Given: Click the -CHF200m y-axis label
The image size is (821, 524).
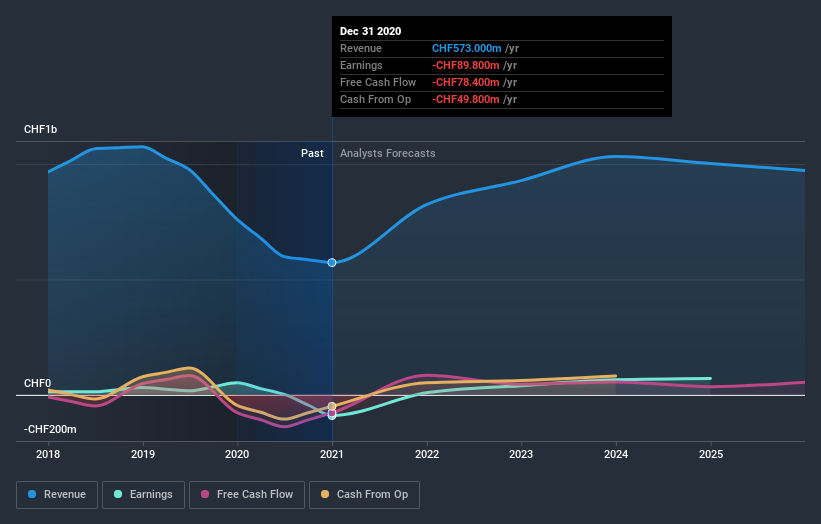Looking at the screenshot, I should (x=50, y=429).
